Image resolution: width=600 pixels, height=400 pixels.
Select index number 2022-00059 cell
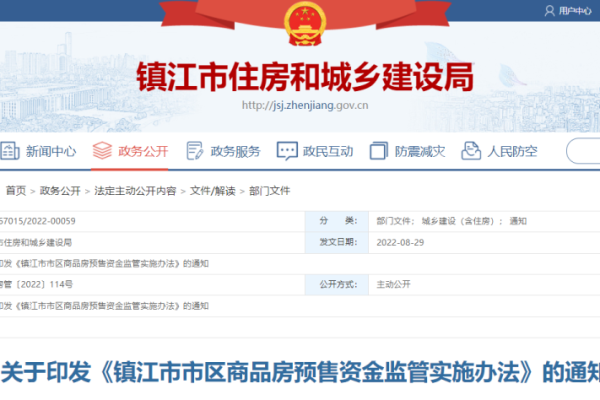pyautogui.click(x=152, y=221)
